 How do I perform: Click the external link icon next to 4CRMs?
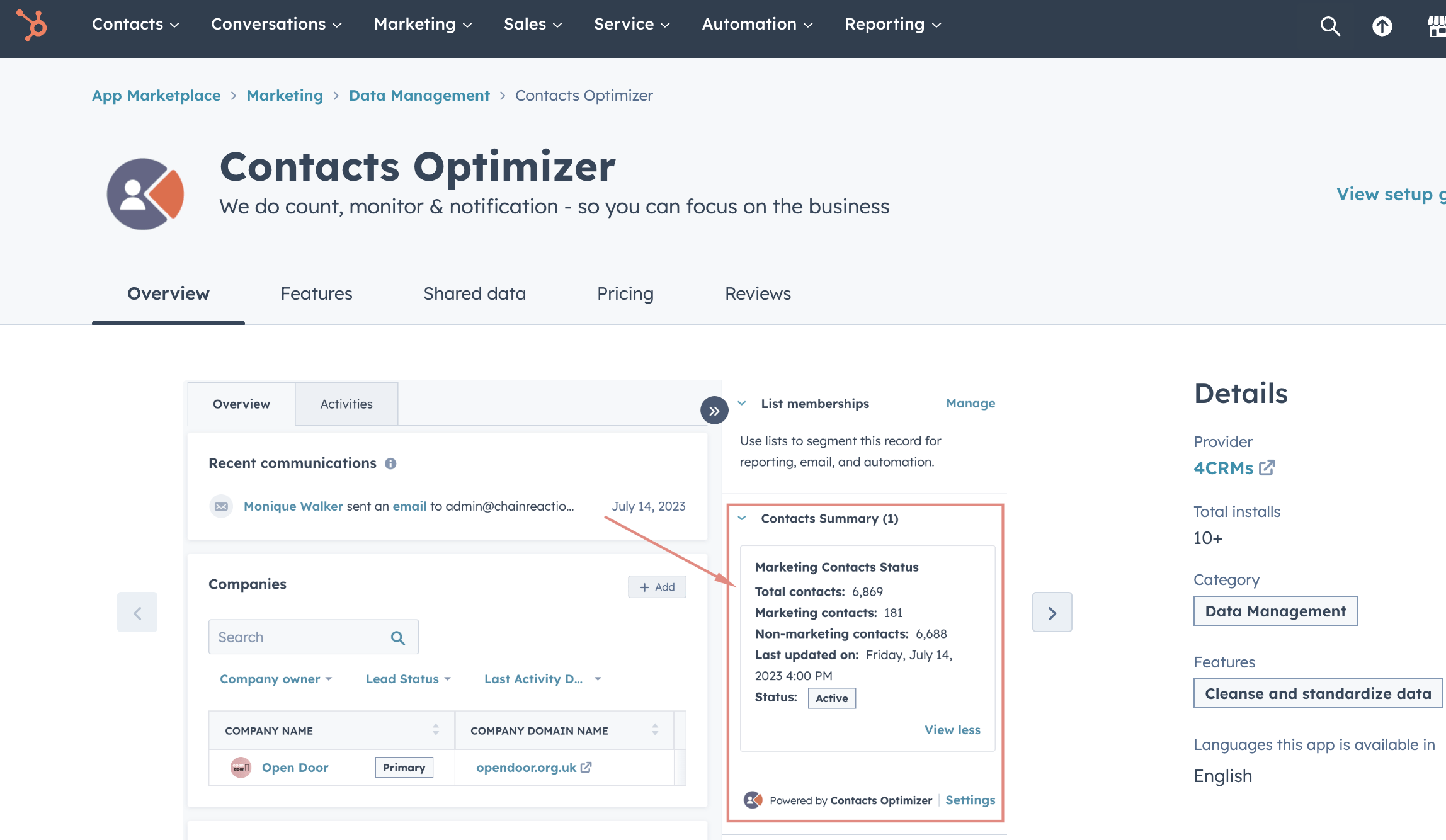(1267, 468)
